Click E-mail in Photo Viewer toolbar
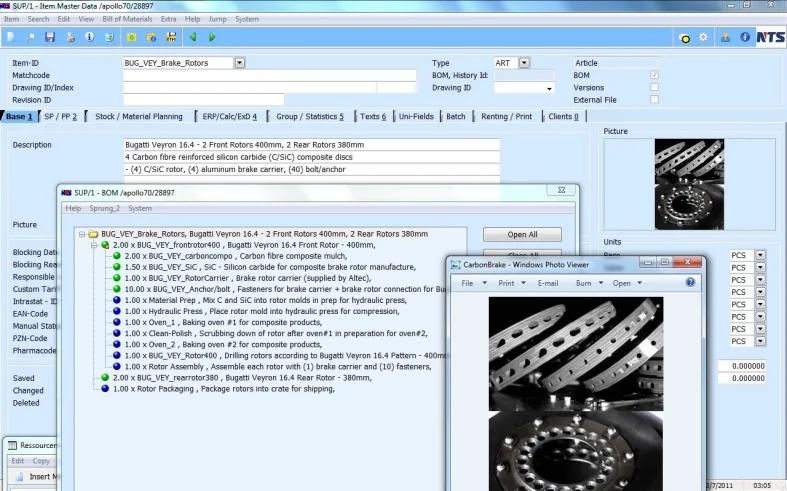The width and height of the screenshot is (787, 491). pos(548,283)
